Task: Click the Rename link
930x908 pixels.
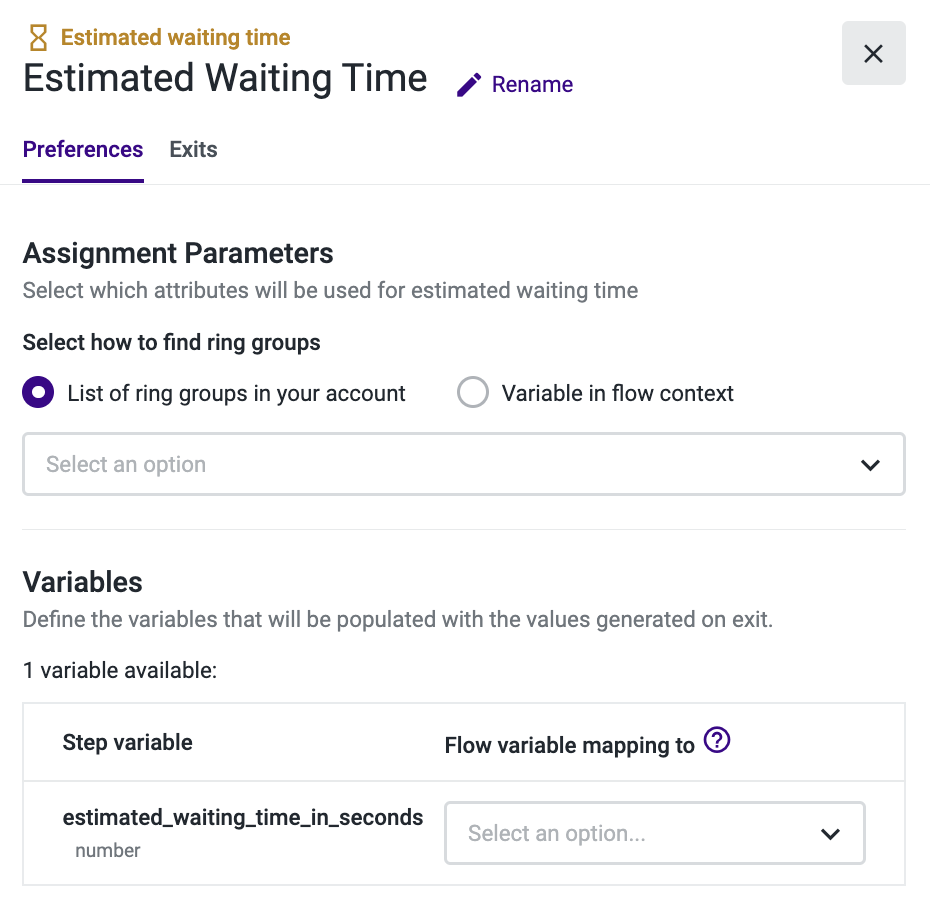Action: (532, 85)
